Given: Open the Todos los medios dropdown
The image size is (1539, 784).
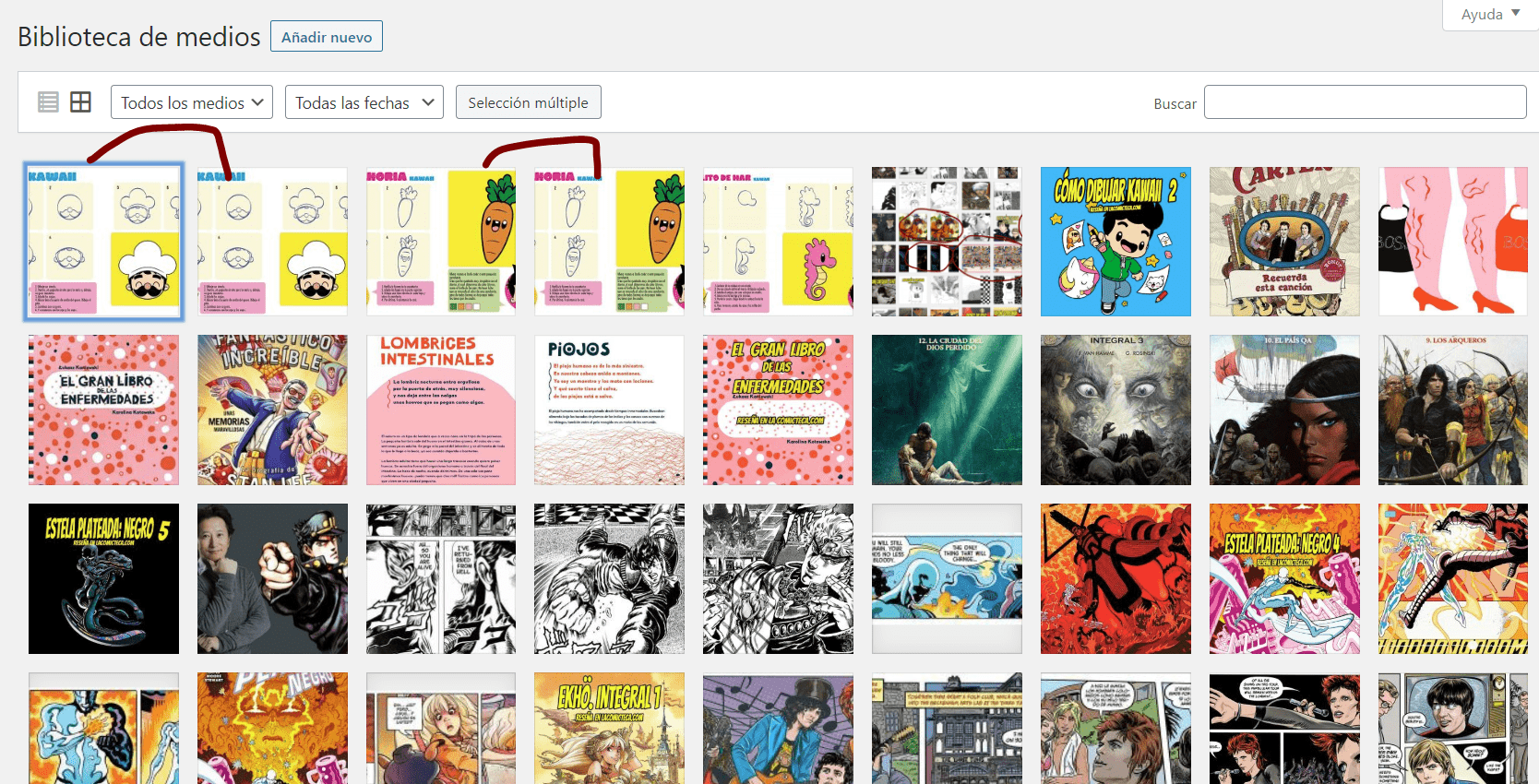Looking at the screenshot, I should (192, 102).
